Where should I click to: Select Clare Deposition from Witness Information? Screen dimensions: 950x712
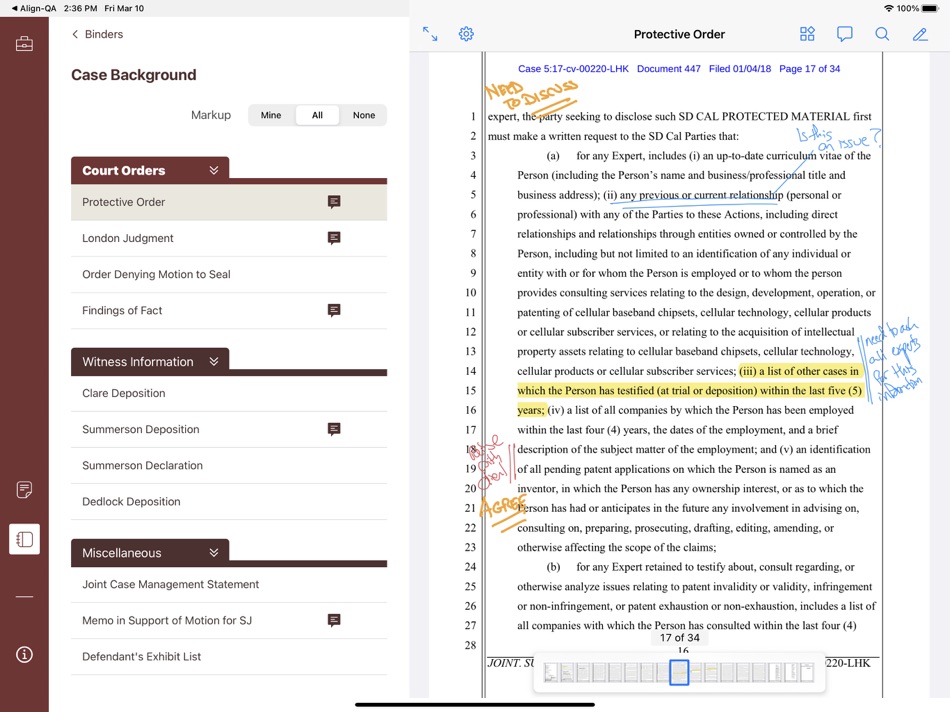(123, 393)
